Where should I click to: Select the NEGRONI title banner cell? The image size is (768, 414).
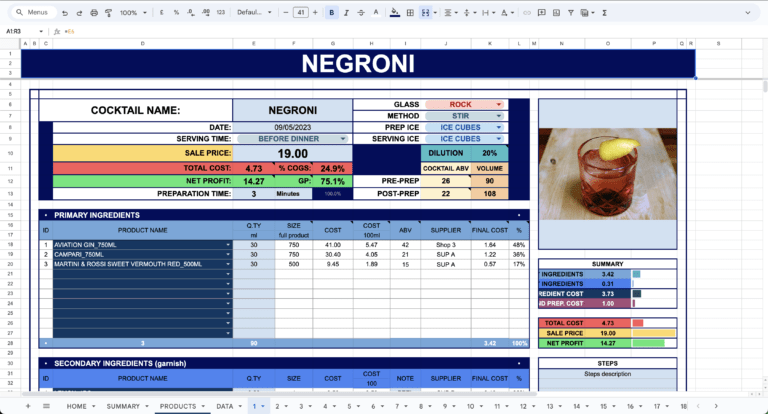coord(358,64)
